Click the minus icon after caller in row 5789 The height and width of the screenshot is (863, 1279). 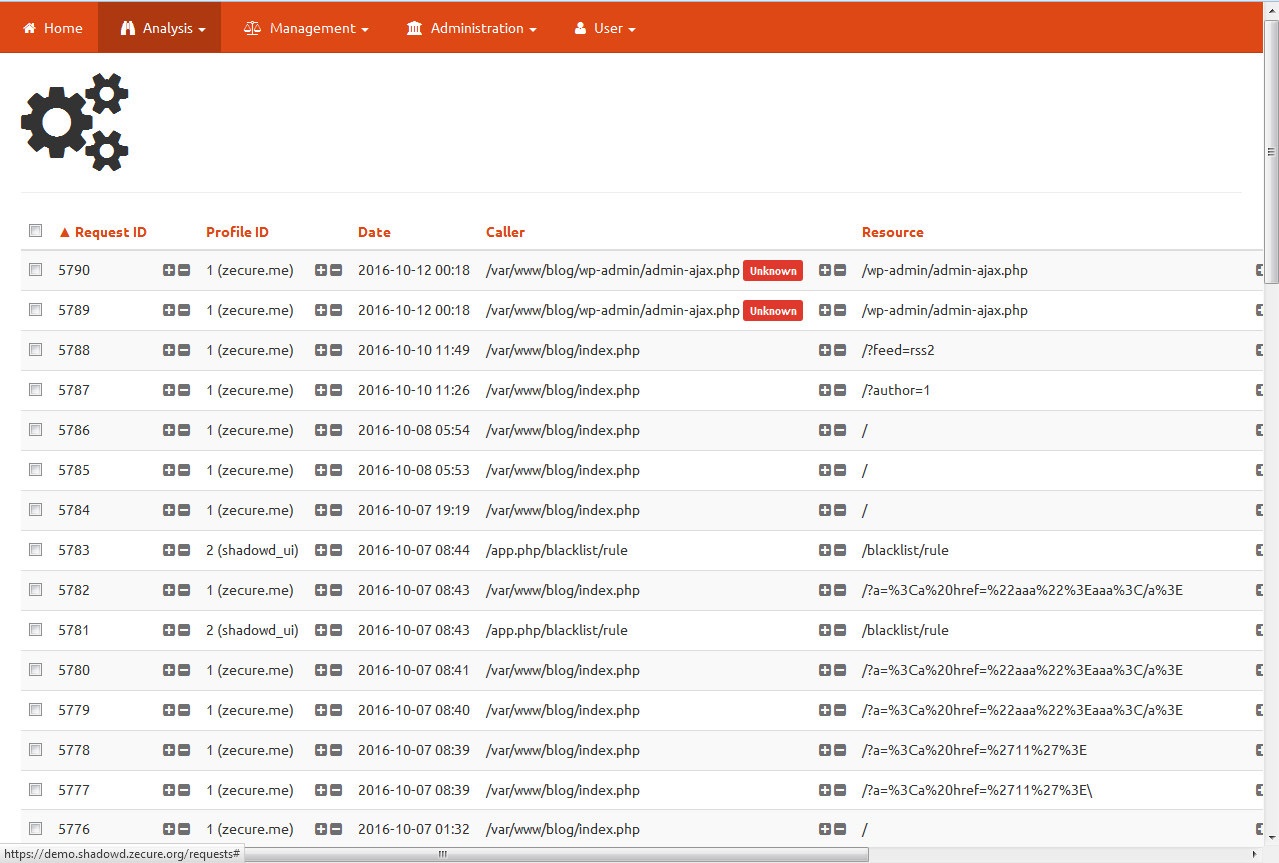[840, 310]
